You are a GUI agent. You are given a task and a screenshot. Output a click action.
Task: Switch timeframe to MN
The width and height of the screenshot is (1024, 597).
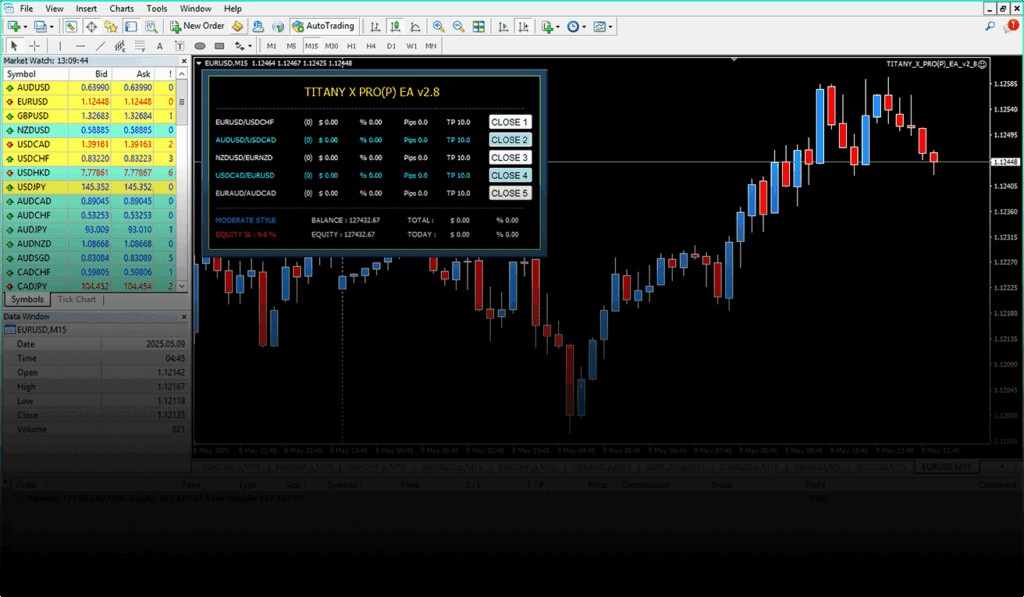click(431, 46)
